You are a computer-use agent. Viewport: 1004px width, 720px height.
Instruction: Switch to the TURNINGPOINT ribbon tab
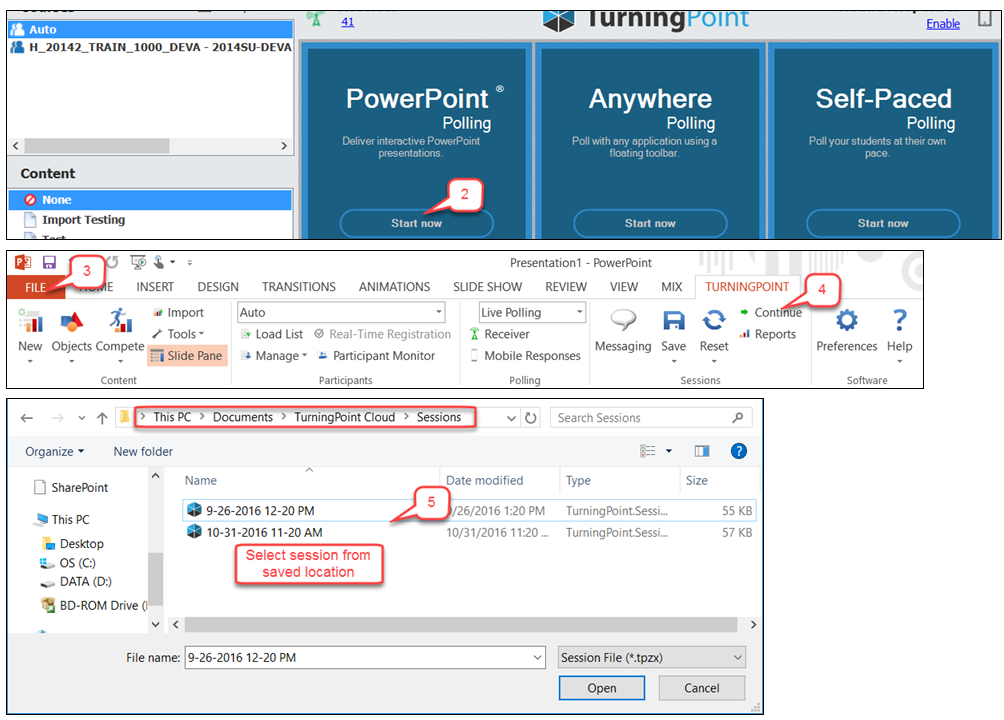[747, 287]
